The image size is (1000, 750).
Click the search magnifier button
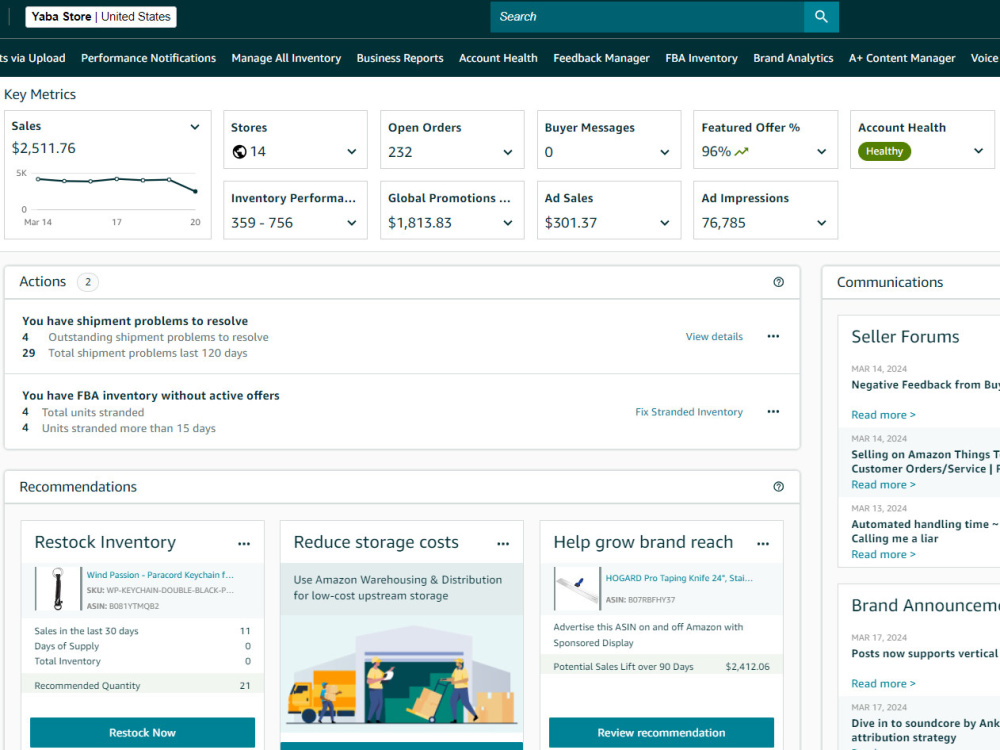(821, 17)
